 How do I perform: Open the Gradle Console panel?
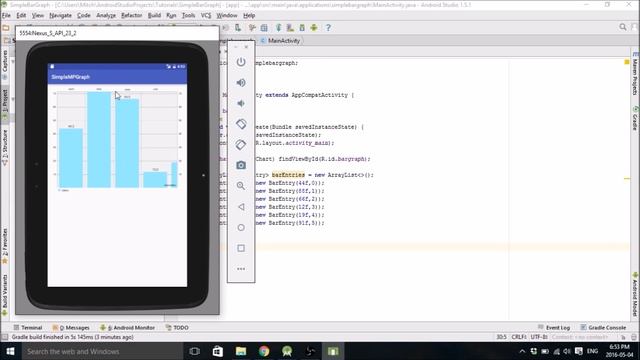tap(603, 328)
